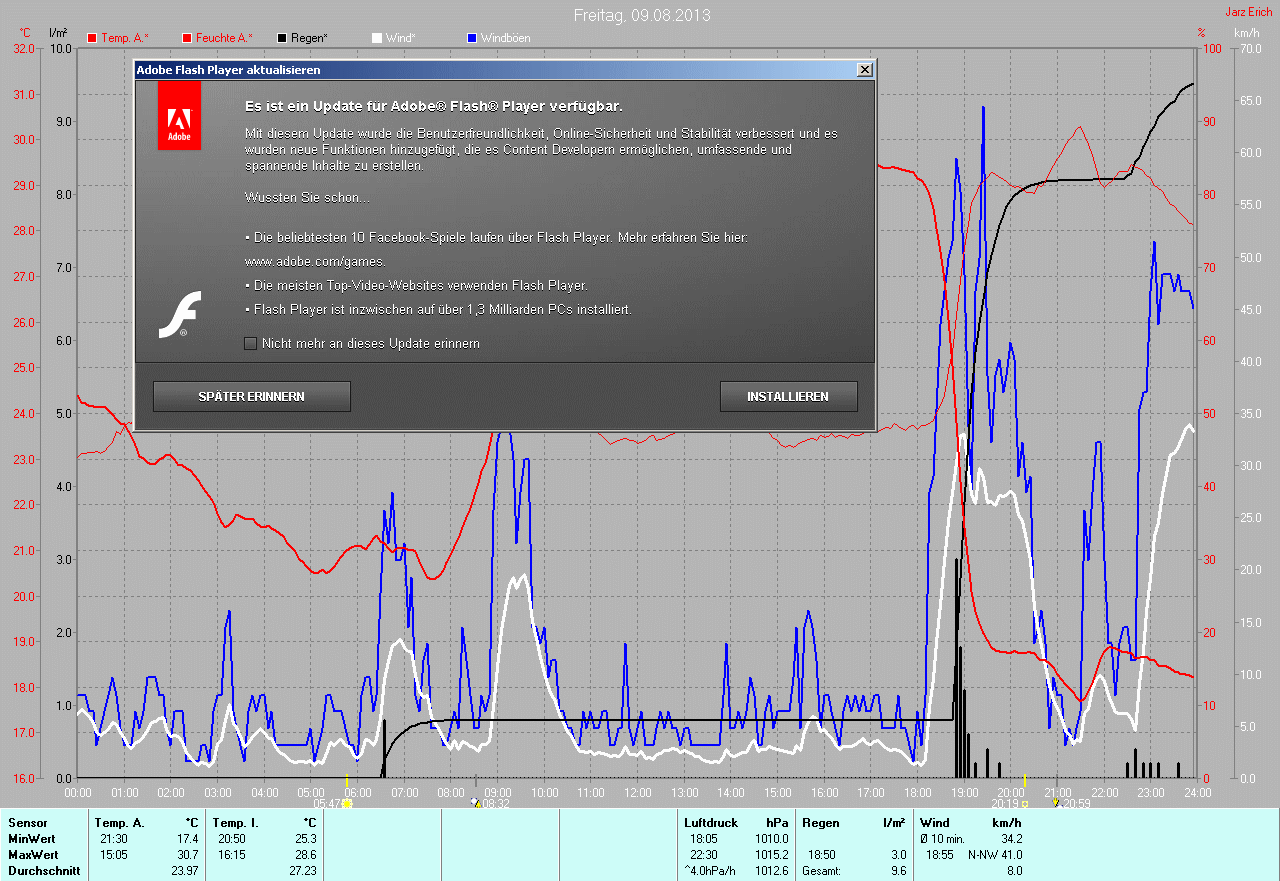Click the 'Wind' column header in the table

click(x=935, y=822)
